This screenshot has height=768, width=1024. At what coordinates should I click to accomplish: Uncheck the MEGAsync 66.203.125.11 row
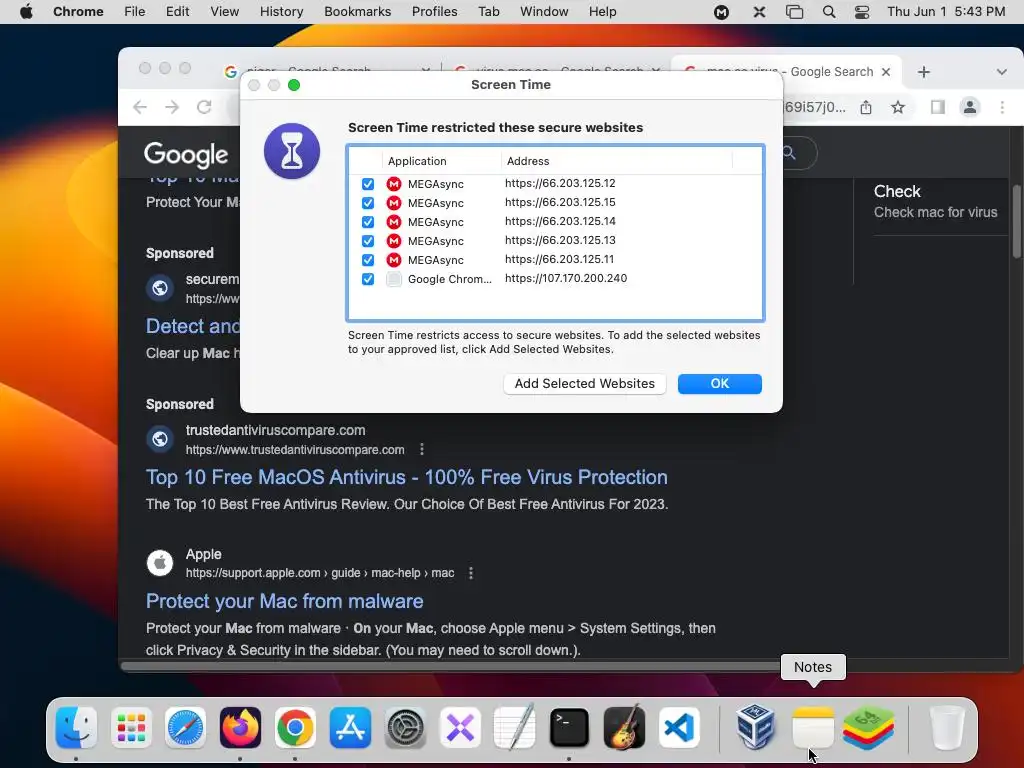click(x=368, y=260)
